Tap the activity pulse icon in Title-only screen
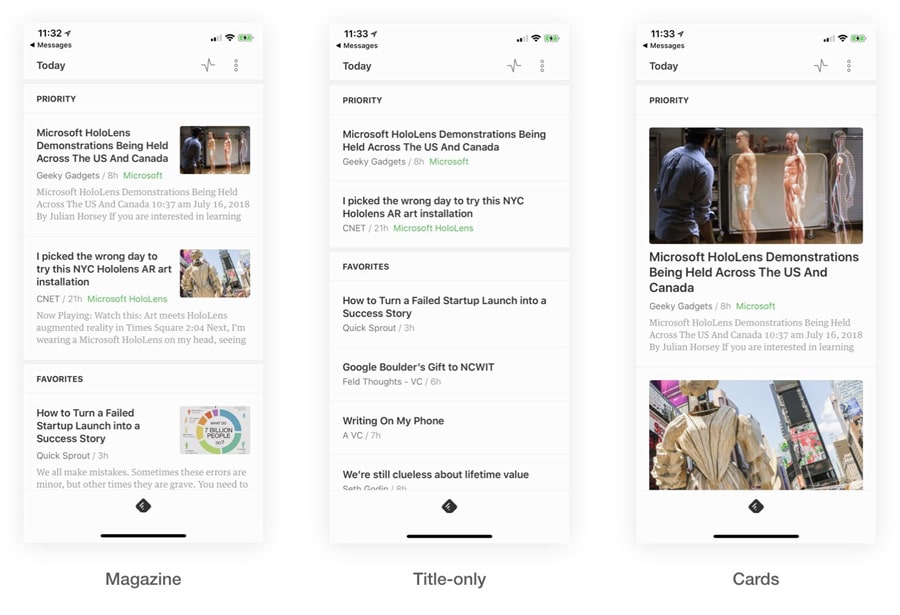Image resolution: width=900 pixels, height=615 pixels. (x=514, y=66)
